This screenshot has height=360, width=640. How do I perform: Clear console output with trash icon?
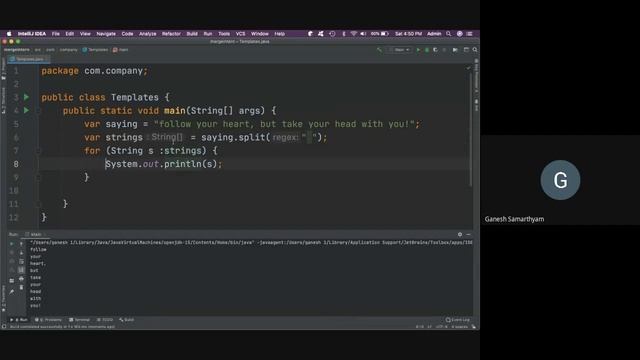click(21, 287)
